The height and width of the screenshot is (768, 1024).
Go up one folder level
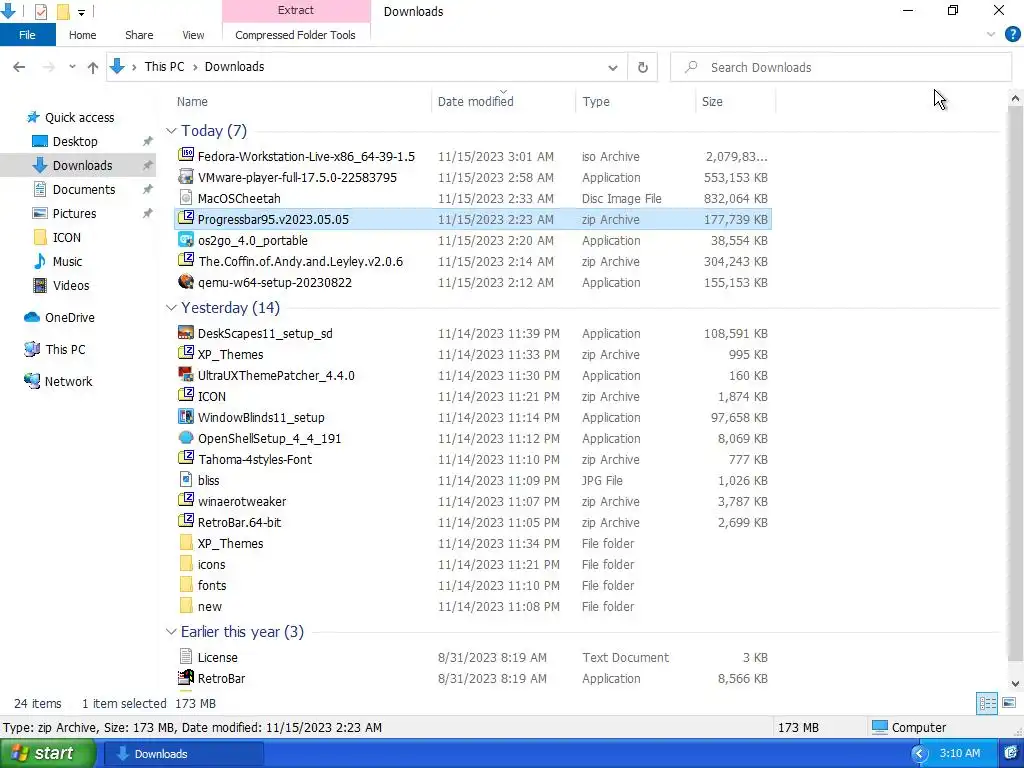point(93,67)
